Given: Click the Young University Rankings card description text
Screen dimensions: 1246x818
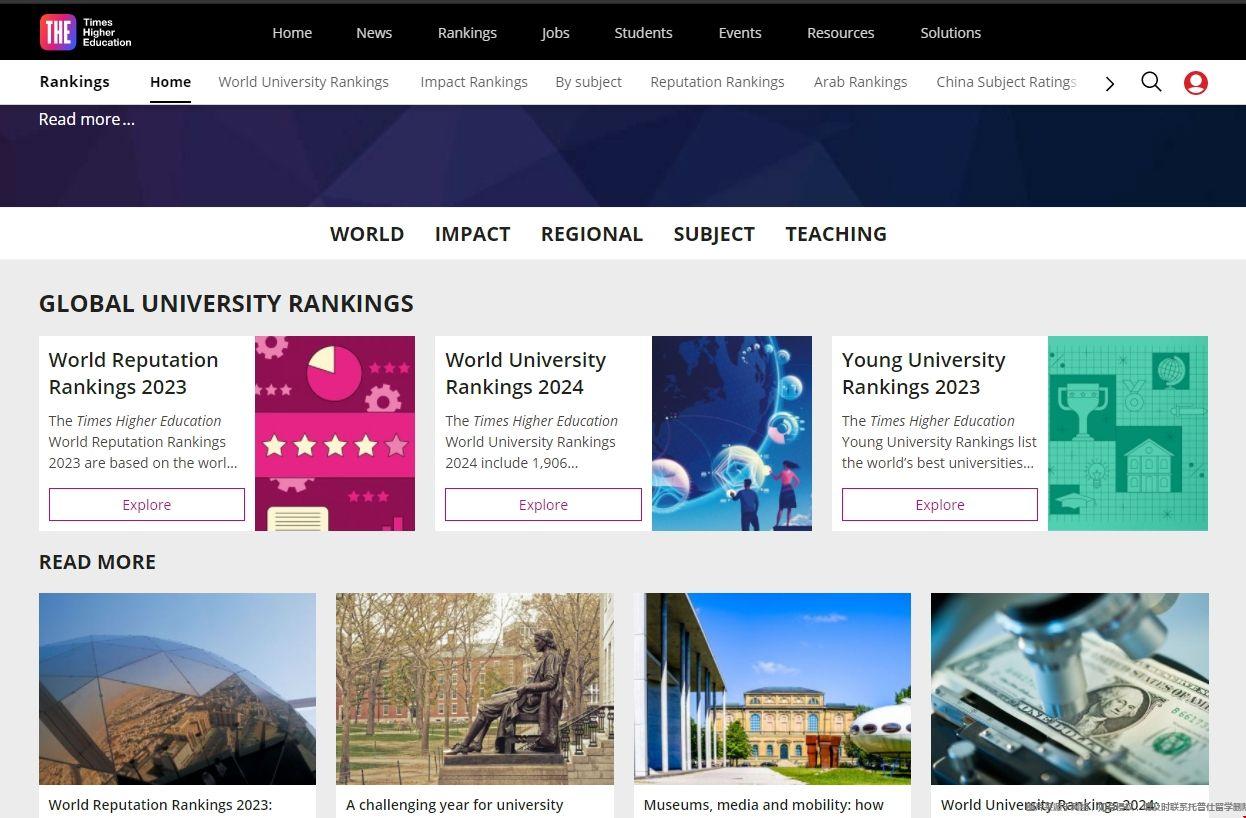Looking at the screenshot, I should [x=939, y=442].
